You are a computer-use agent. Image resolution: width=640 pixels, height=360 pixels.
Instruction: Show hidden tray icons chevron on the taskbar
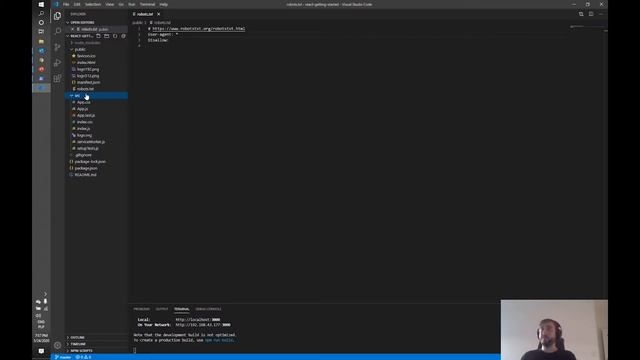[45, 294]
